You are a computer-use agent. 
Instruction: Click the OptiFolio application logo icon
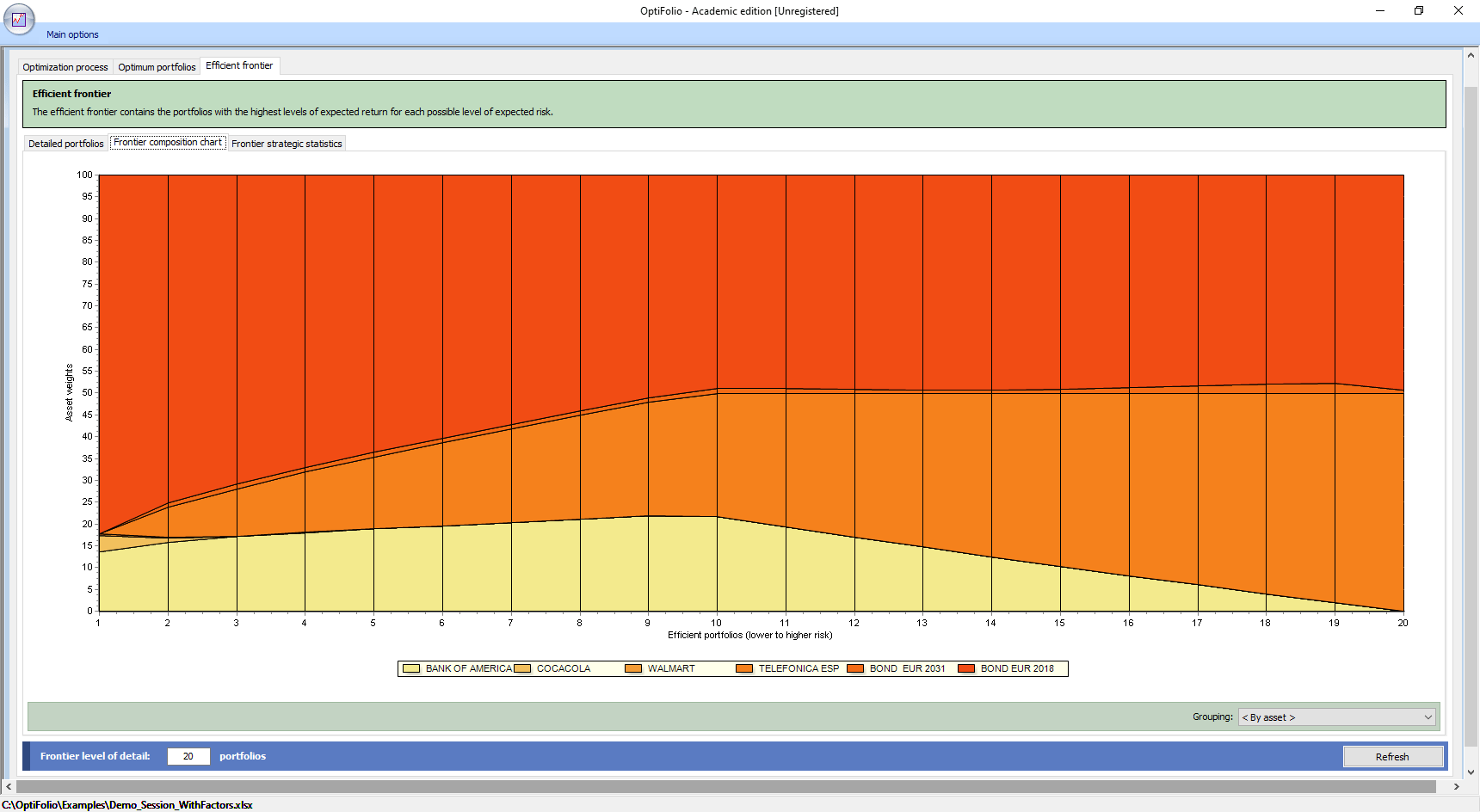pos(19,19)
